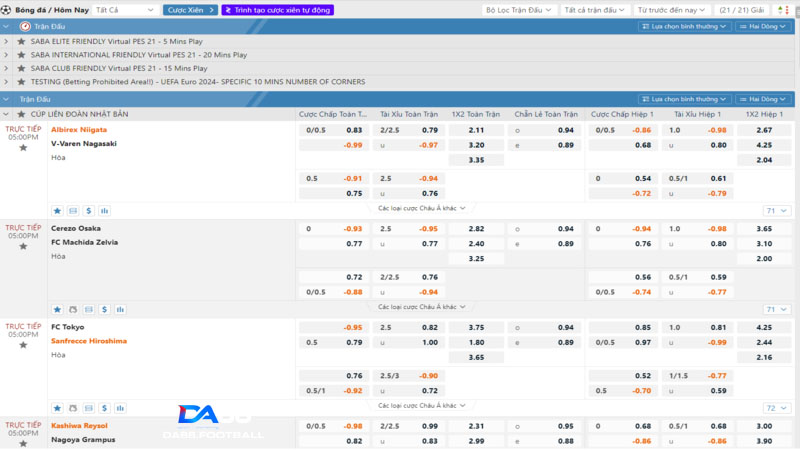The height and width of the screenshot is (450, 800).
Task: Click the blue star icon under FC Tokyo match
Action: coord(57,408)
